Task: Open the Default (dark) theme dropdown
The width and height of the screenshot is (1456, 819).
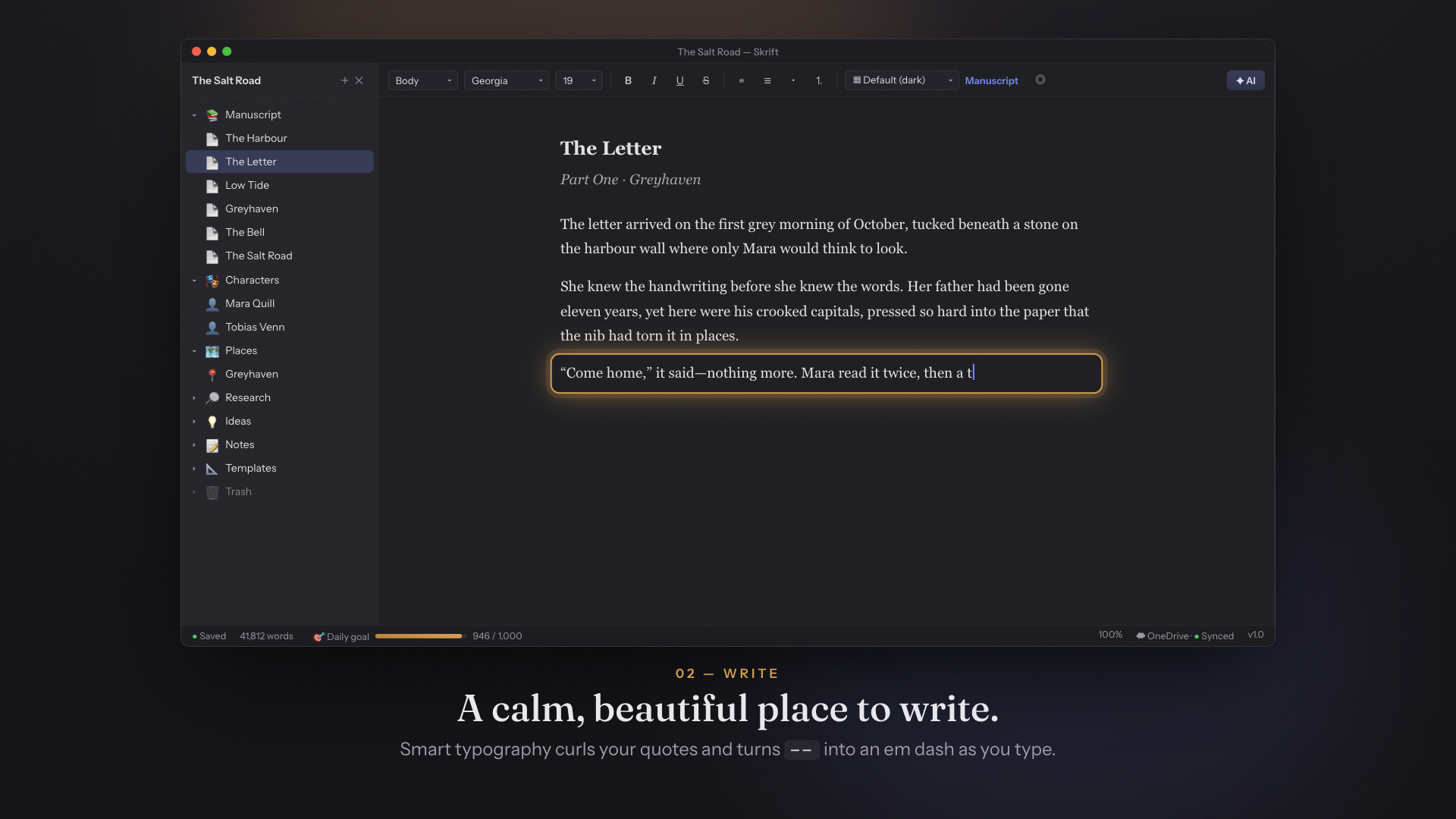Action: (x=902, y=80)
